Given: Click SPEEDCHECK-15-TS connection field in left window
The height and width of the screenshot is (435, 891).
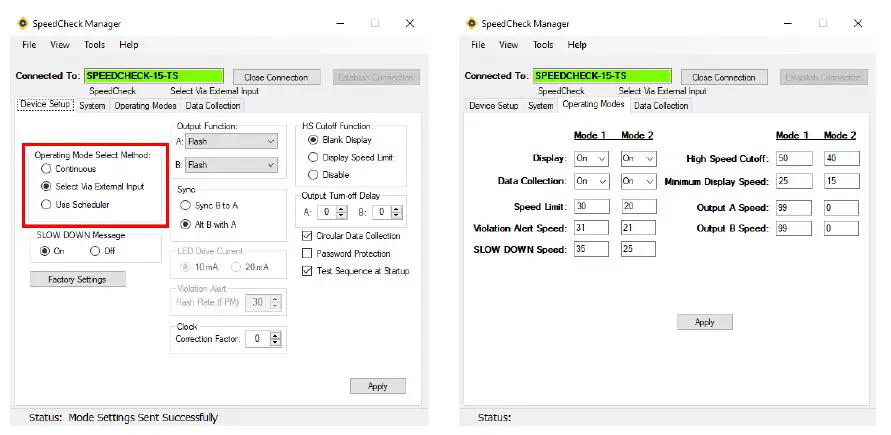Looking at the screenshot, I should click(x=154, y=76).
